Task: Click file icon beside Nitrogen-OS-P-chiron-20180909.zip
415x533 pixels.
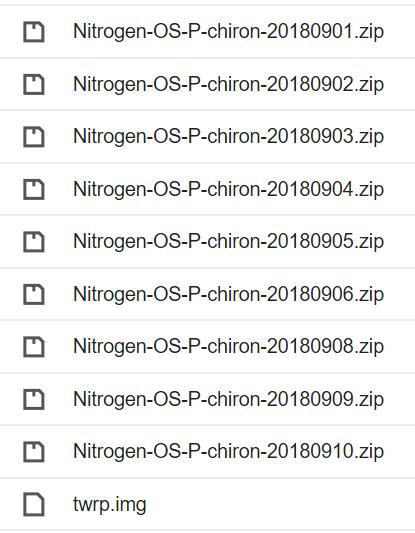Action: (34, 399)
